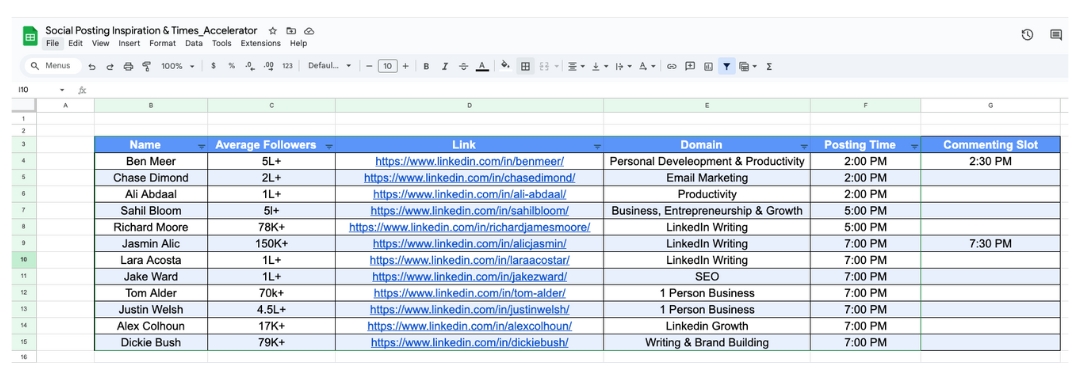Open the Google Sheets home icon
This screenshot has height=380, width=1080.
click(30, 36)
